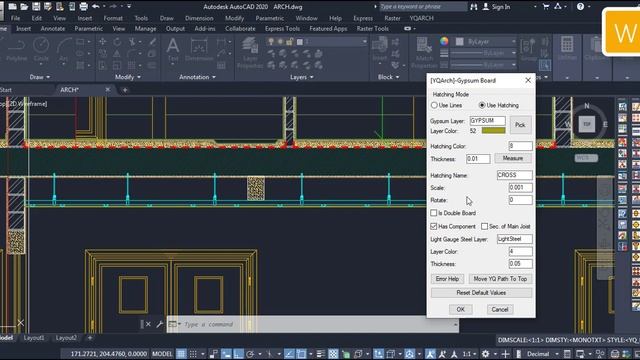This screenshot has height=360, width=640.
Task: Click the olive Layer Color swatch
Action: click(493, 131)
